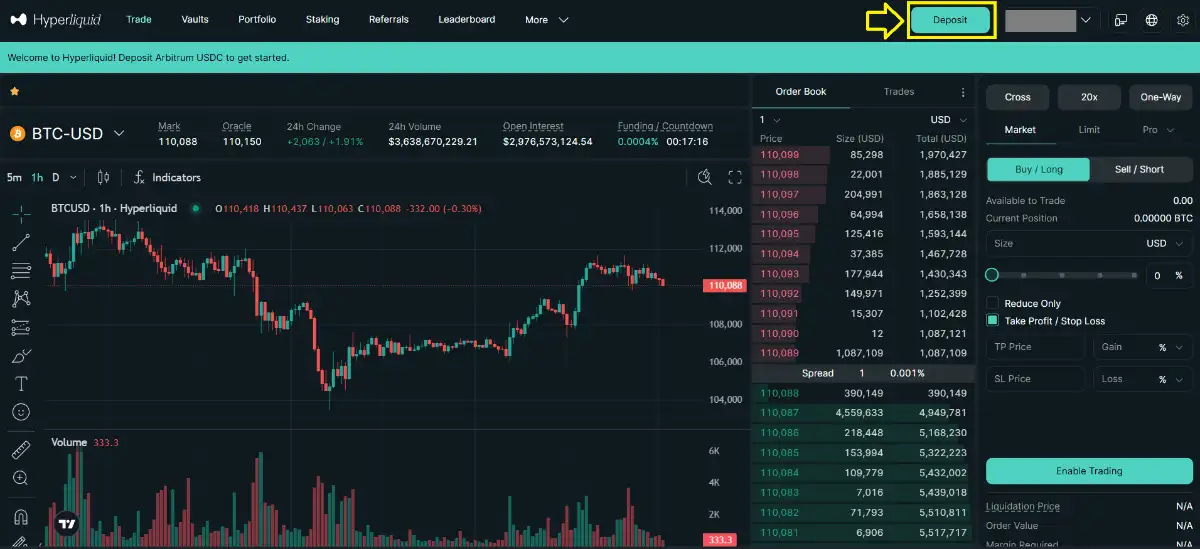Select Buy / Long side

click(1038, 169)
